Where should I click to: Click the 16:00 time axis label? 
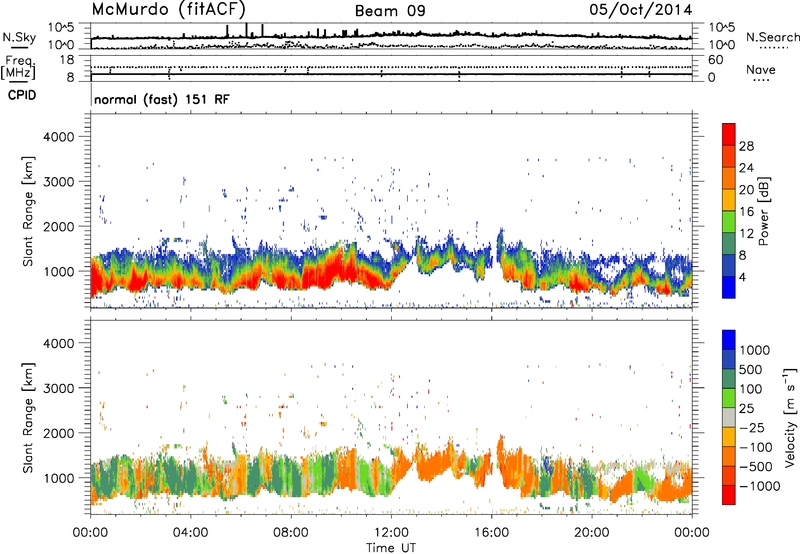491,532
